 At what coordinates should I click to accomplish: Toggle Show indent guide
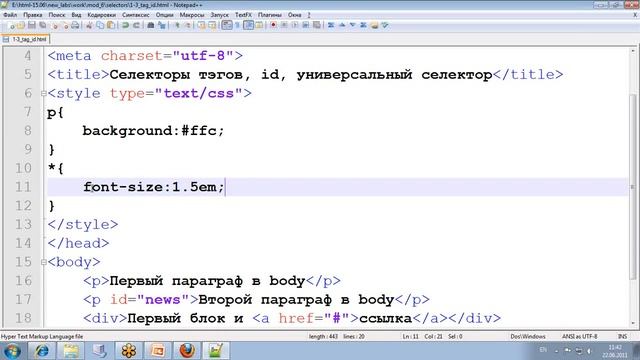(x=249, y=25)
